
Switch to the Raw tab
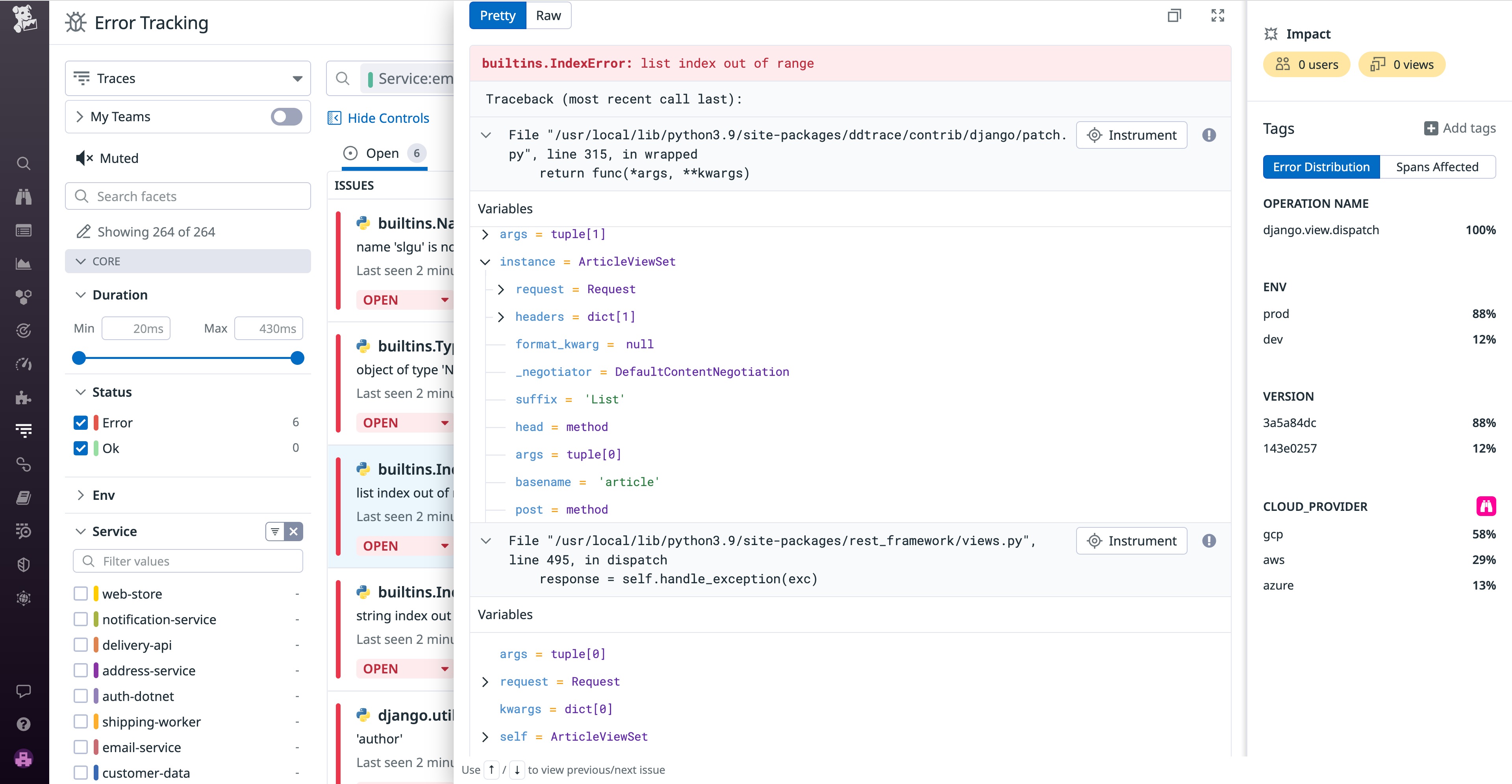[548, 15]
